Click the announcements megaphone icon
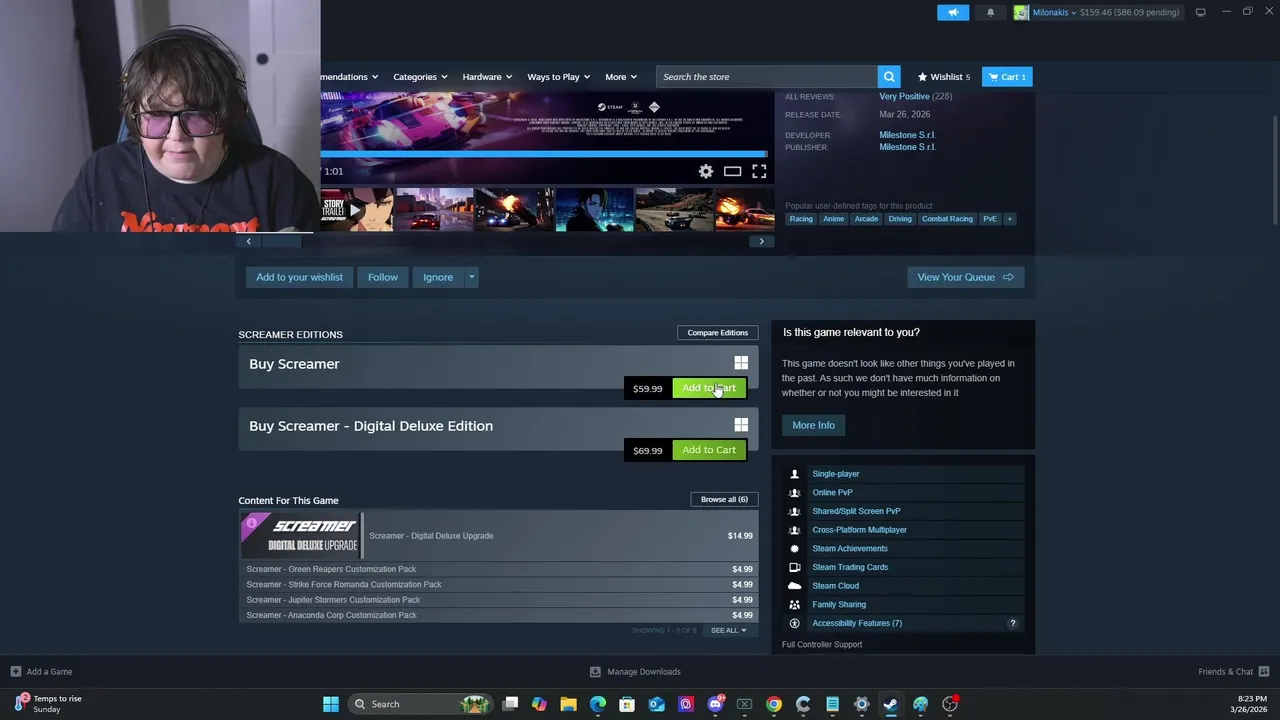 (x=953, y=12)
